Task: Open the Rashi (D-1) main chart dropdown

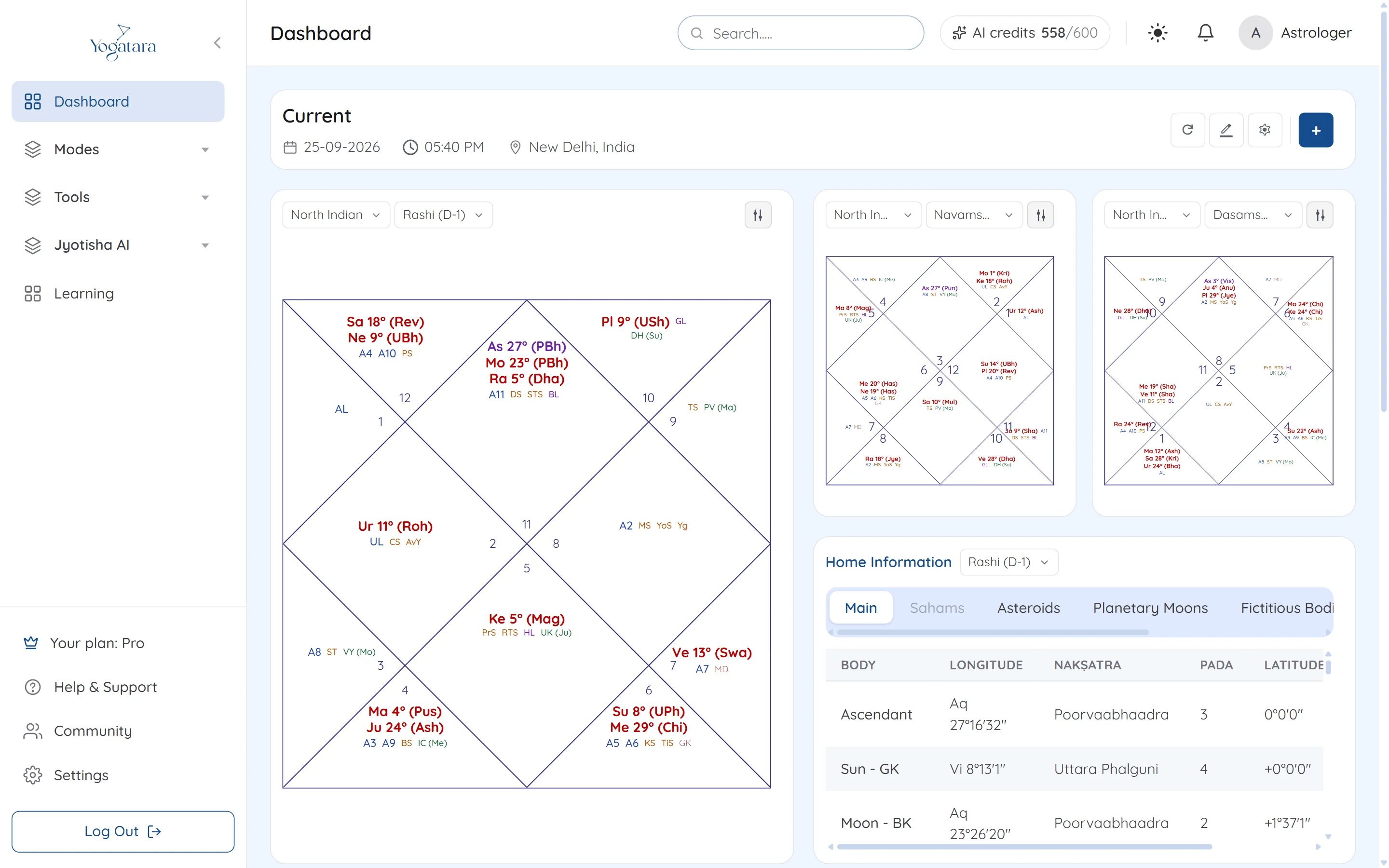Action: (443, 215)
